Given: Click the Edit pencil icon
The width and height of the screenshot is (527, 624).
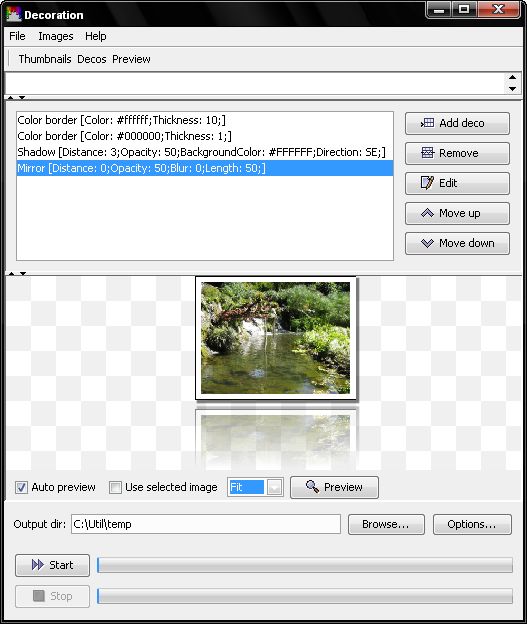Looking at the screenshot, I should tap(427, 183).
